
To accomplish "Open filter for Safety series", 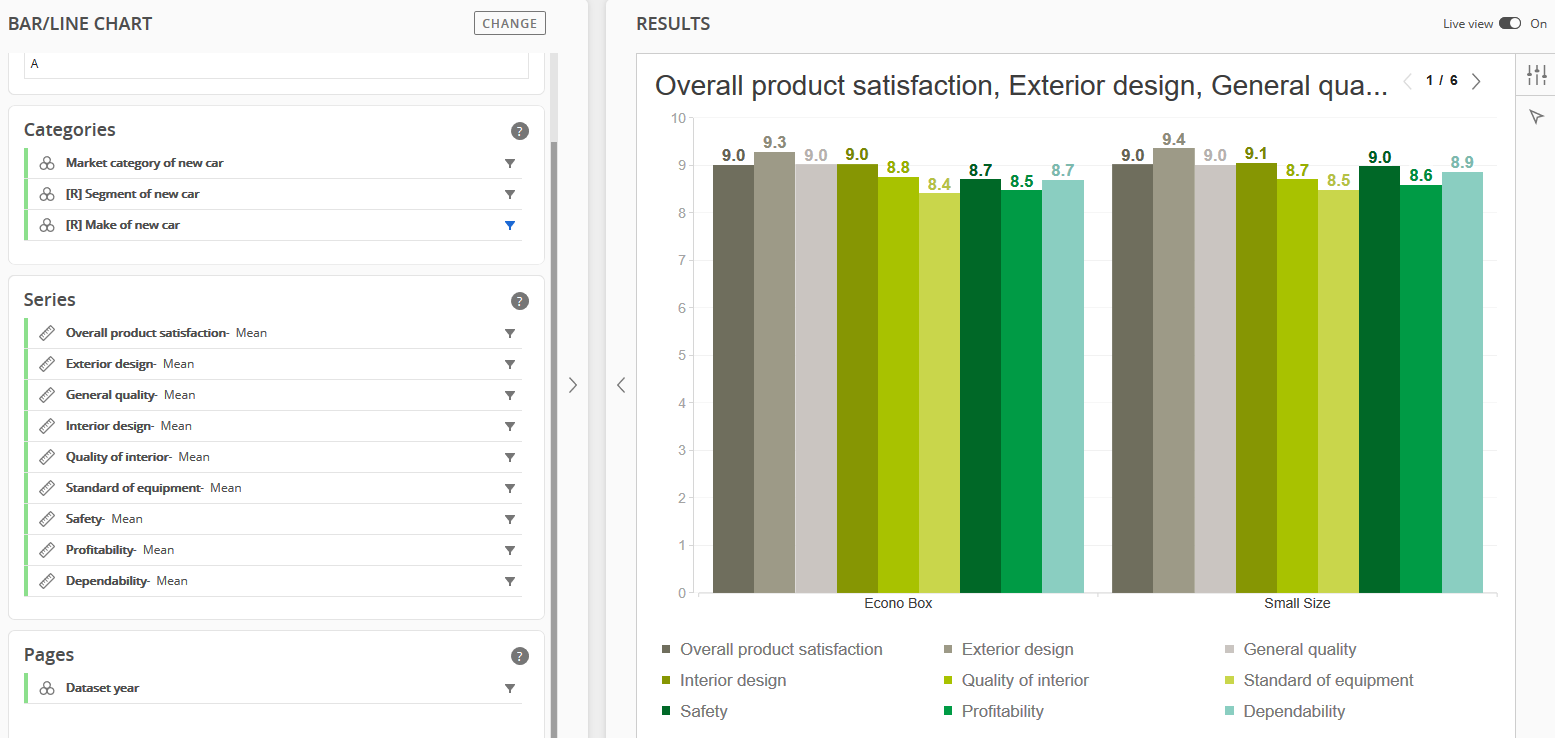I will click(x=510, y=519).
